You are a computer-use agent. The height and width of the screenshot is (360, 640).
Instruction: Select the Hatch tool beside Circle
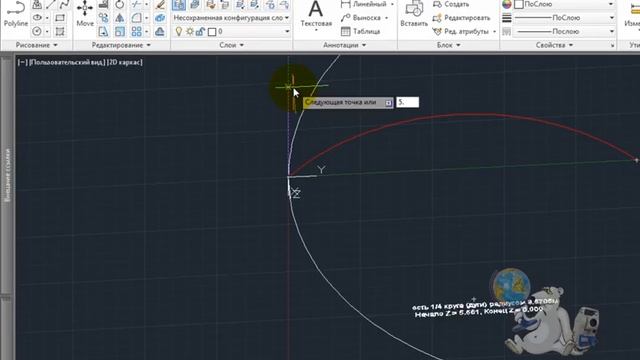coord(60,31)
